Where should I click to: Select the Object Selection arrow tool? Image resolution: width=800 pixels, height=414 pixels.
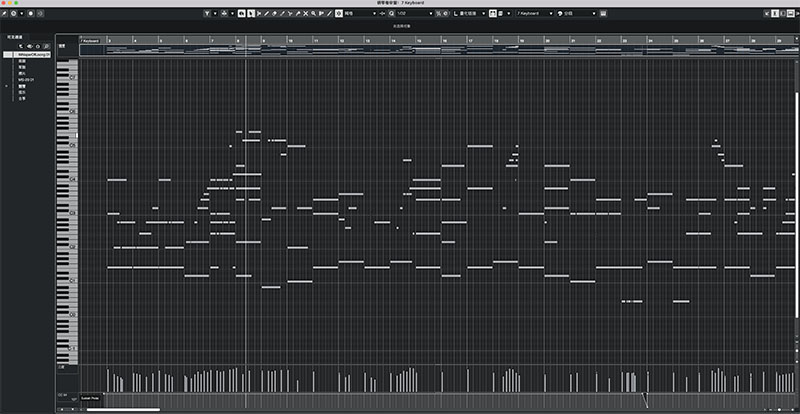click(x=251, y=13)
